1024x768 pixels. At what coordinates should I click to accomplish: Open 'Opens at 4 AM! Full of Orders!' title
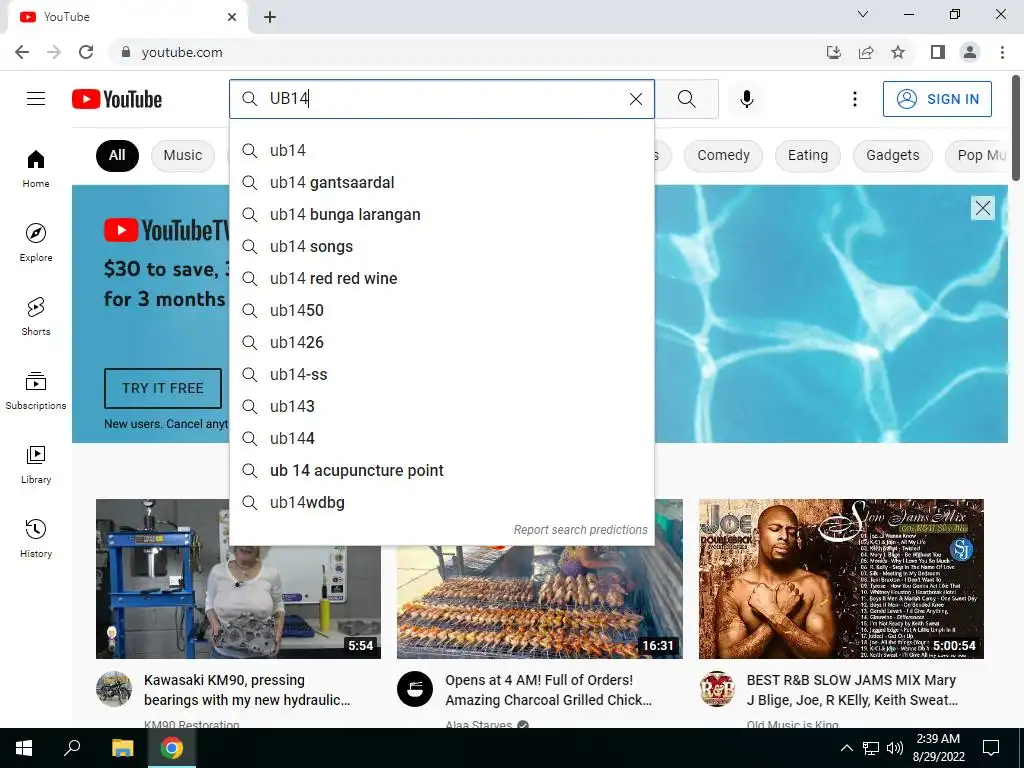point(549,690)
